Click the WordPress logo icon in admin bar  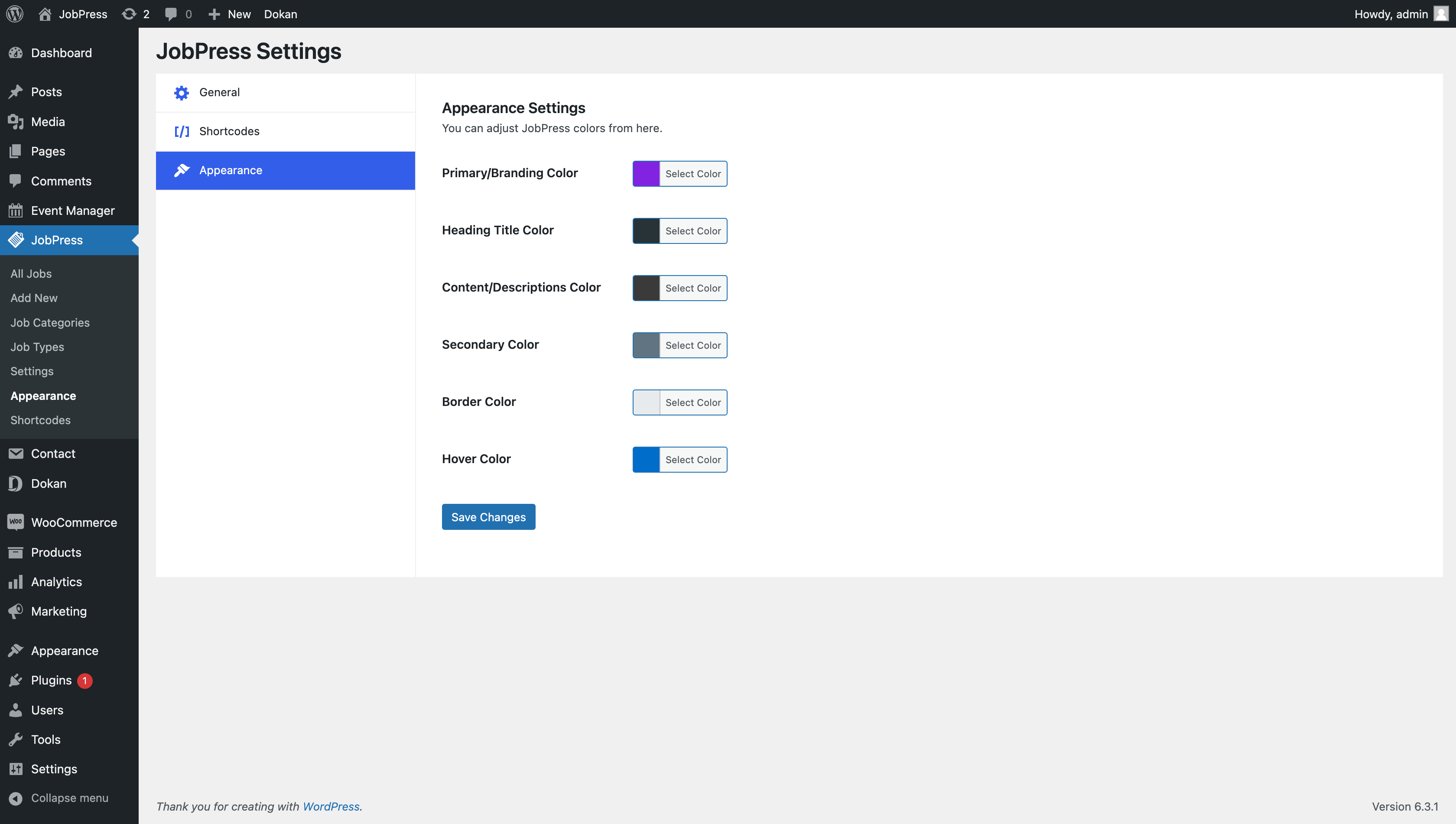point(15,13)
